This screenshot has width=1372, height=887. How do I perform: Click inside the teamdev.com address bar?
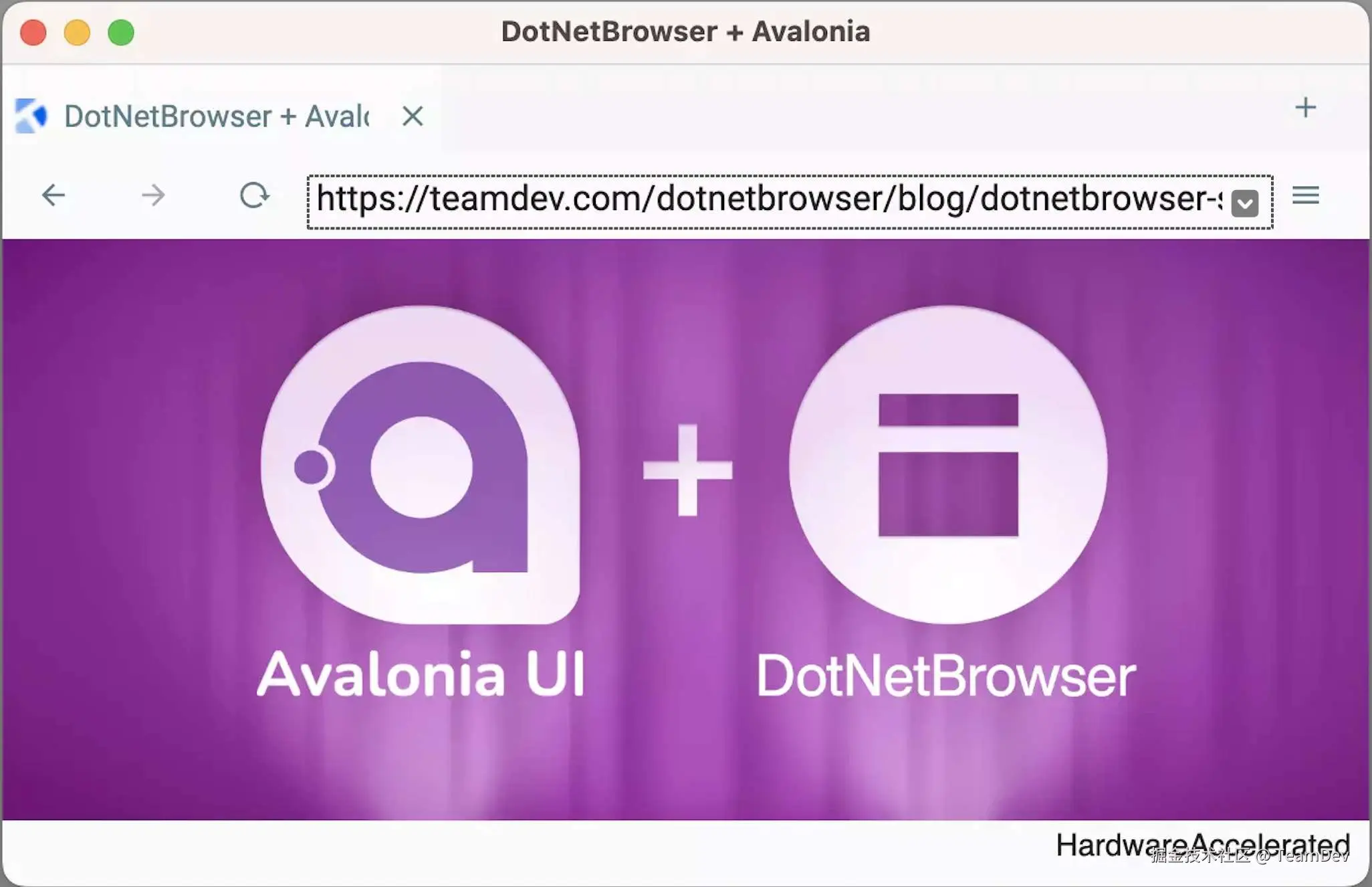point(735,199)
